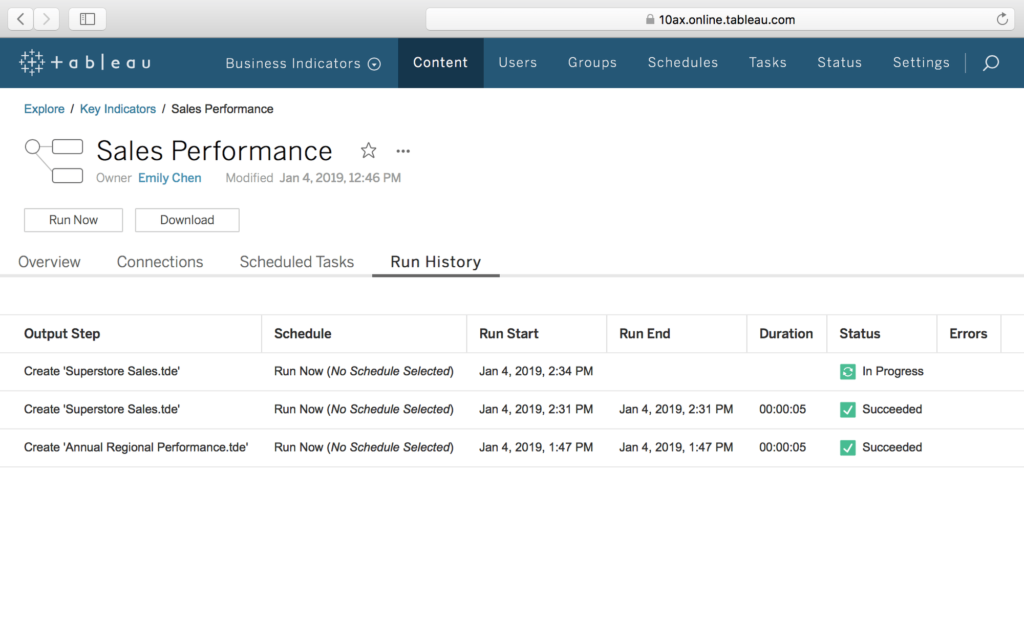The width and height of the screenshot is (1024, 640).
Task: Open the more actions ellipsis menu
Action: pyautogui.click(x=403, y=151)
